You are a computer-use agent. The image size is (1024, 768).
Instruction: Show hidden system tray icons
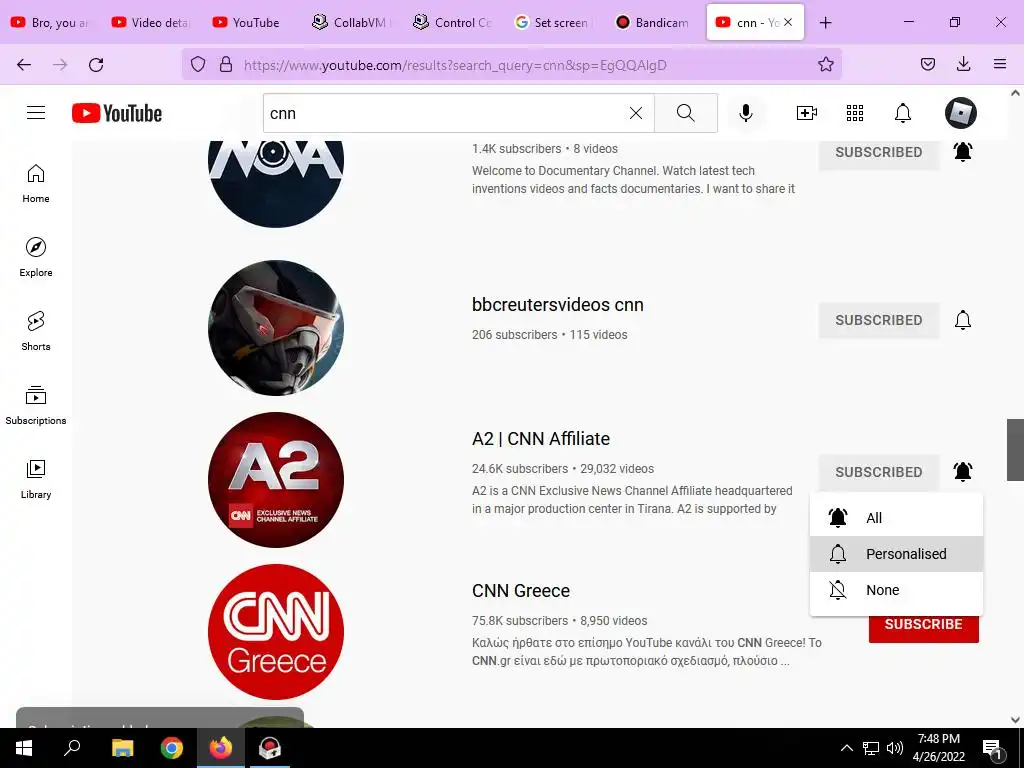coord(846,748)
